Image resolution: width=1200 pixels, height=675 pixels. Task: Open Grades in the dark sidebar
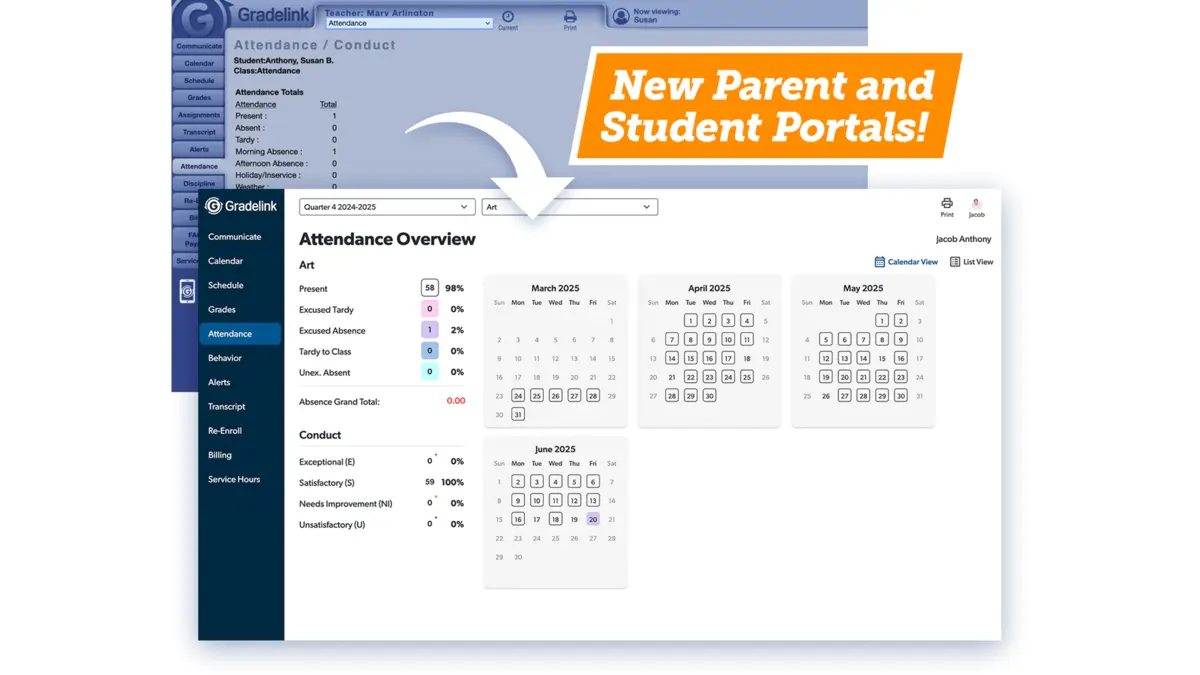pos(222,310)
